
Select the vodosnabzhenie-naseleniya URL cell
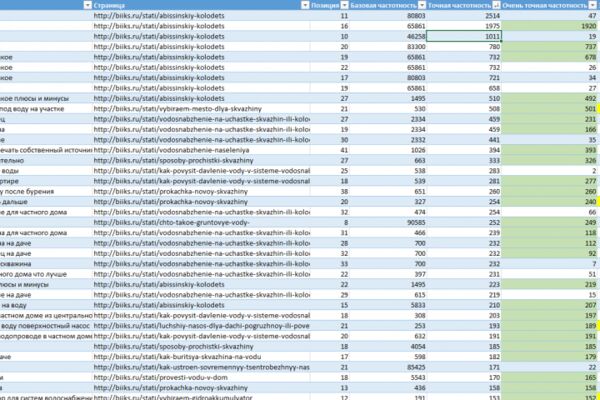coord(201,150)
